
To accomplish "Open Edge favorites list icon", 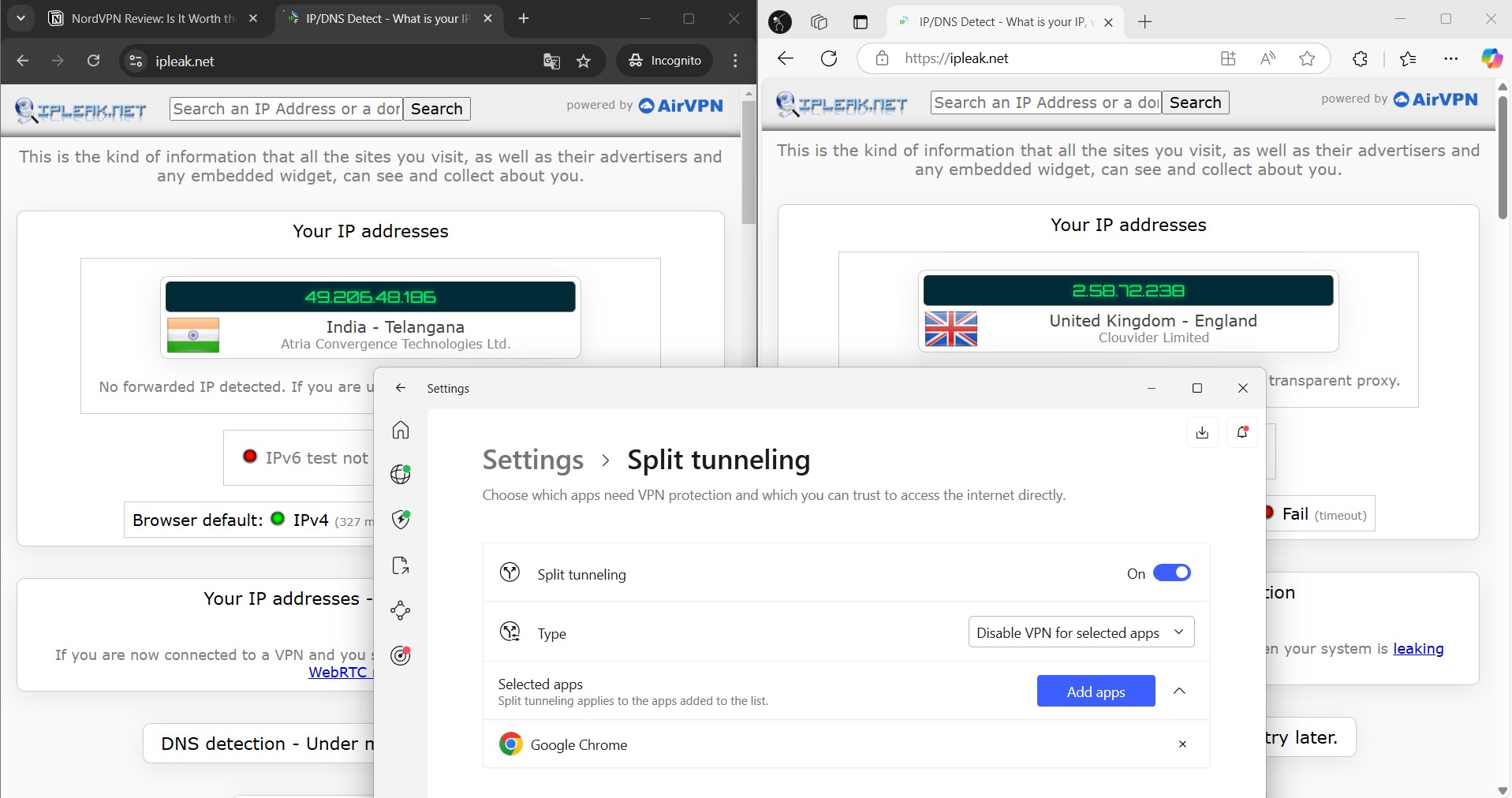I will [1408, 58].
